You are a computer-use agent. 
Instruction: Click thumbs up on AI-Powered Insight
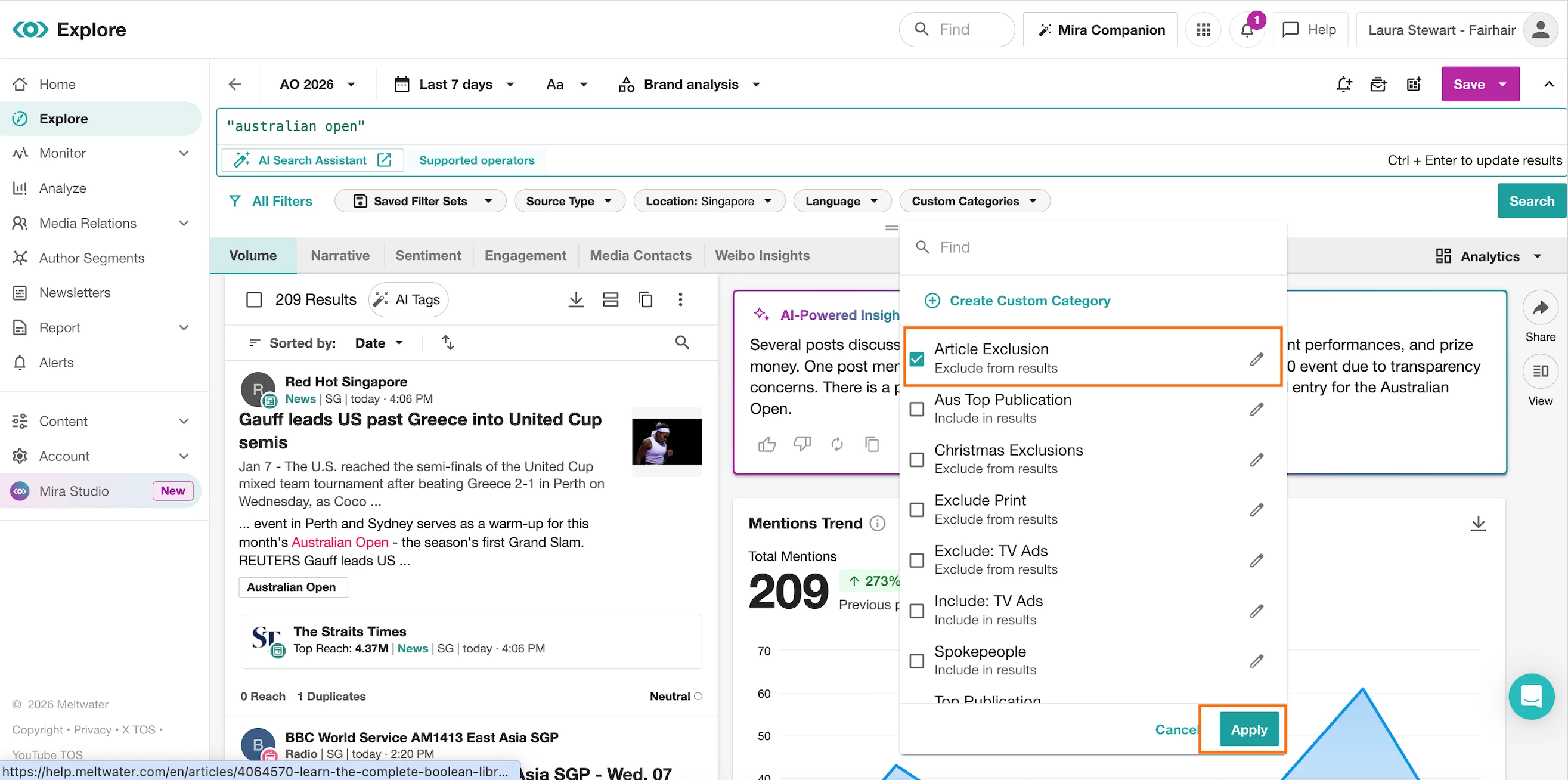(766, 444)
